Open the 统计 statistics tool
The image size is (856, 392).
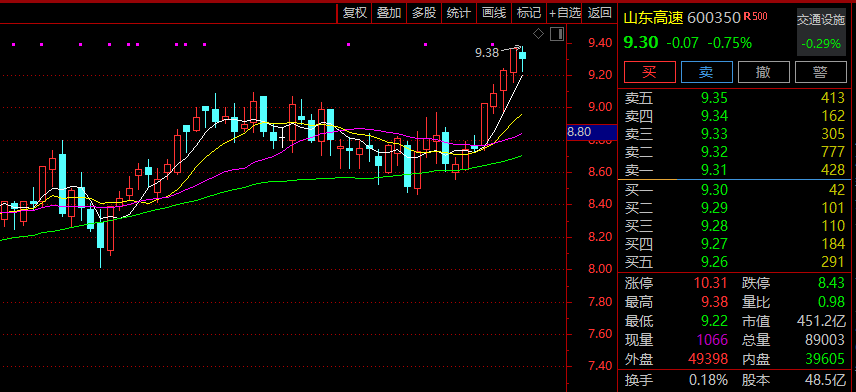pos(459,13)
